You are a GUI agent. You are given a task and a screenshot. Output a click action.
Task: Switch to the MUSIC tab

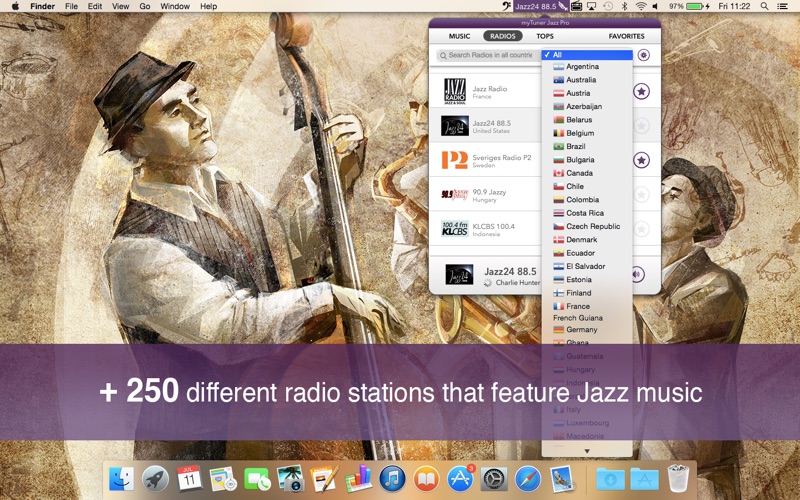click(x=459, y=36)
